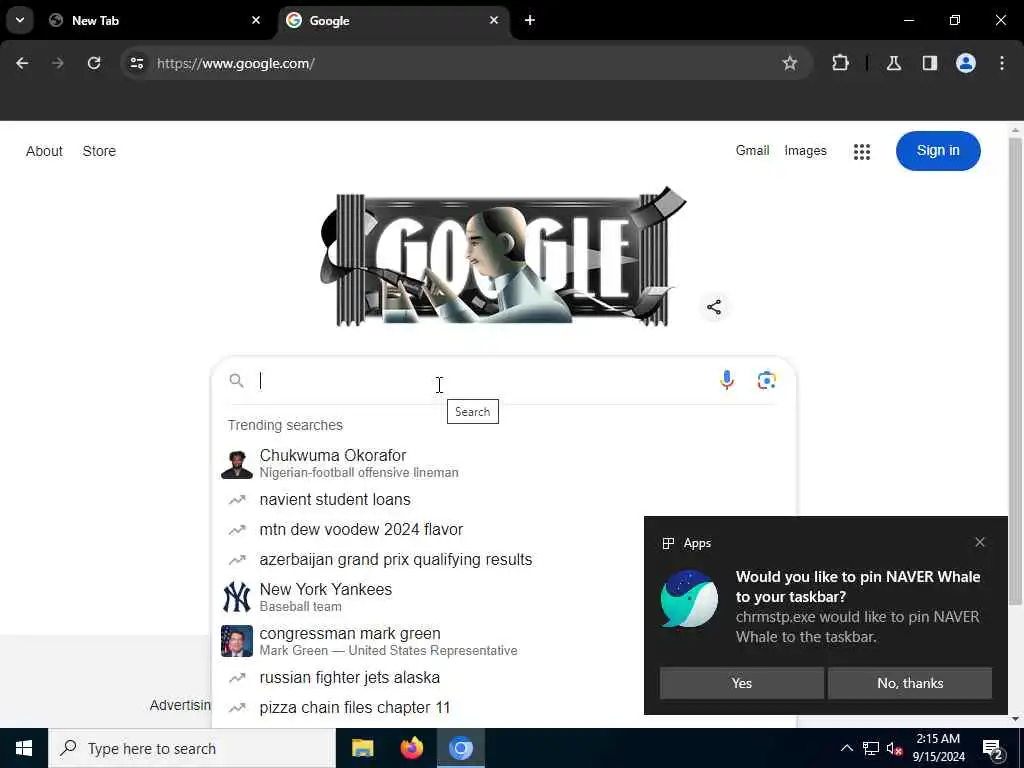Decline pinning with No, thanks

coord(910,683)
